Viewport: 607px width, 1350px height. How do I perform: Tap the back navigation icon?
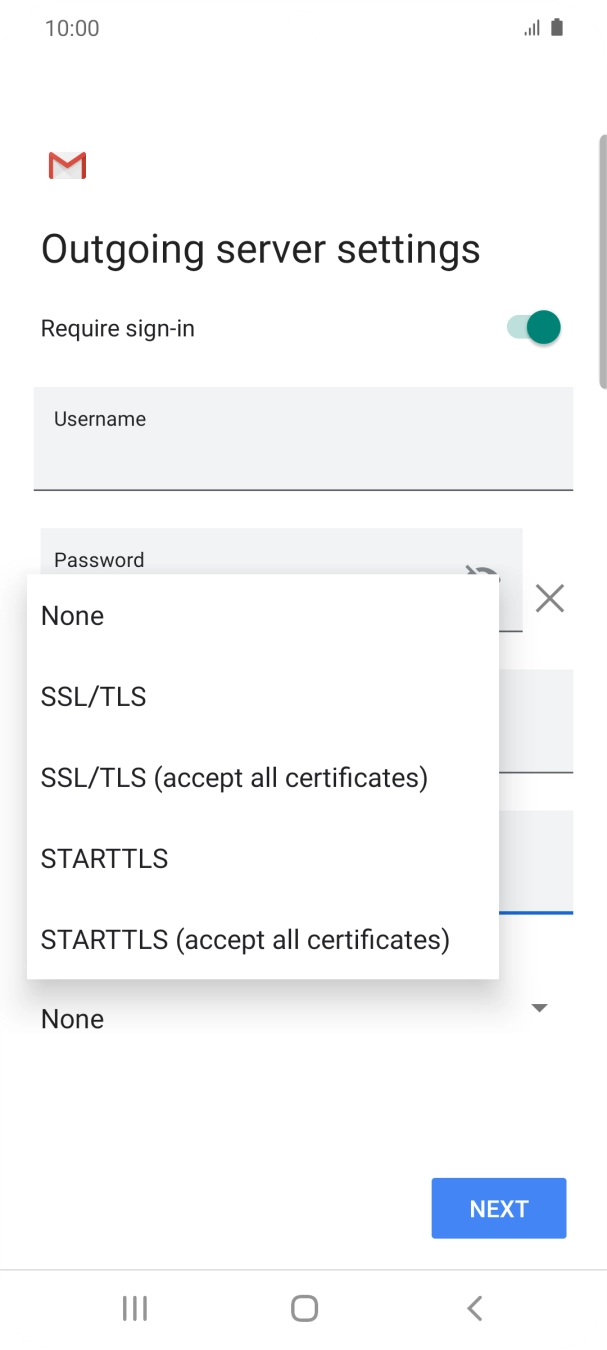click(475, 1308)
